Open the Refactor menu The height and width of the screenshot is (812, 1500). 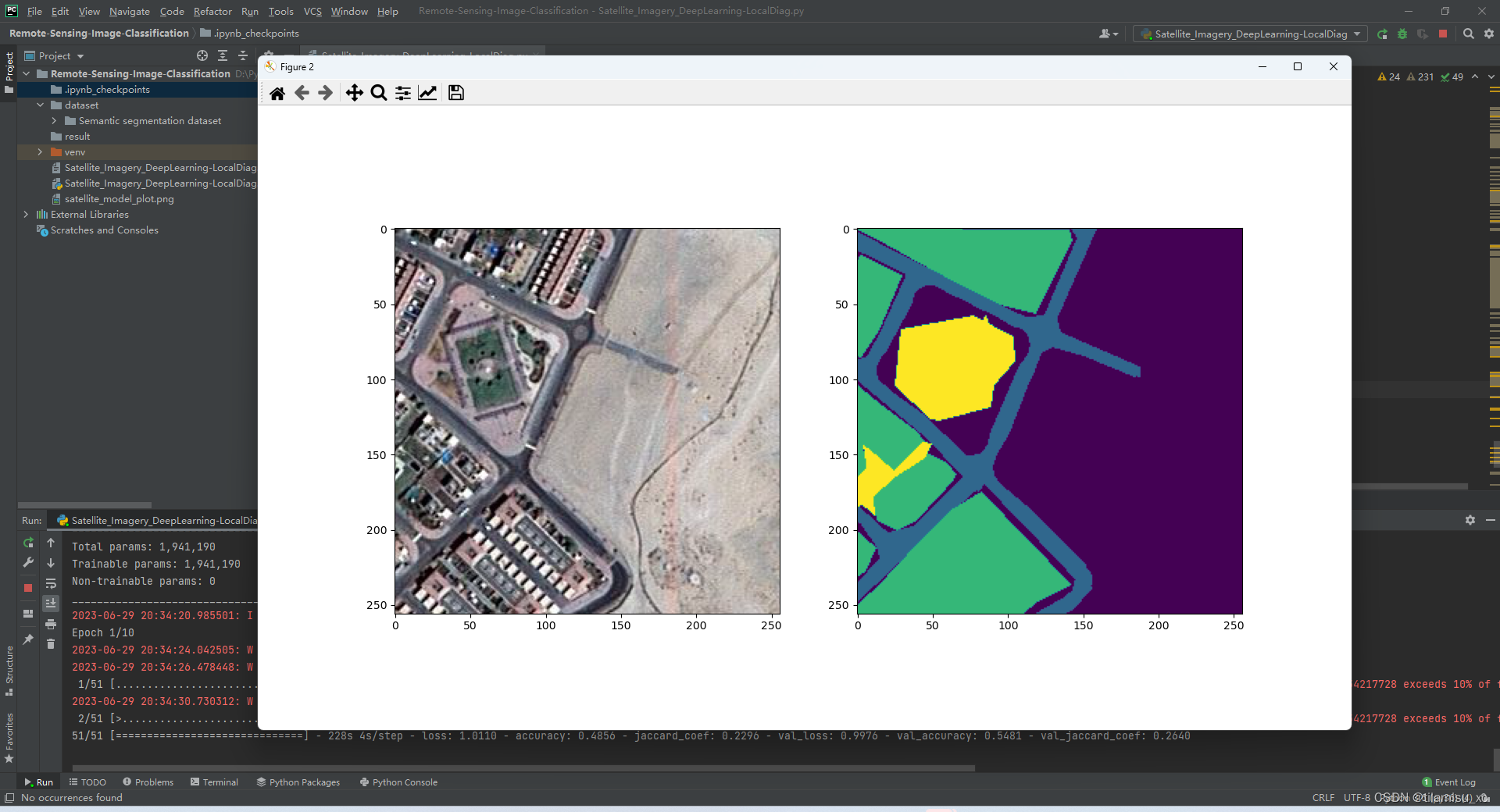coord(212,11)
